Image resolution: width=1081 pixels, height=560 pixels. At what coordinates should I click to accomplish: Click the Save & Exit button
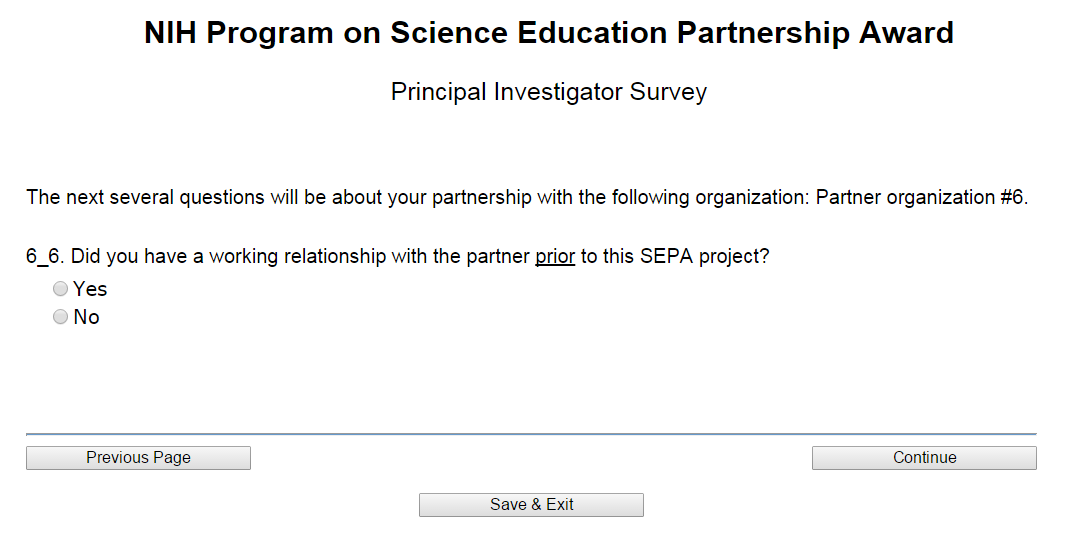531,505
